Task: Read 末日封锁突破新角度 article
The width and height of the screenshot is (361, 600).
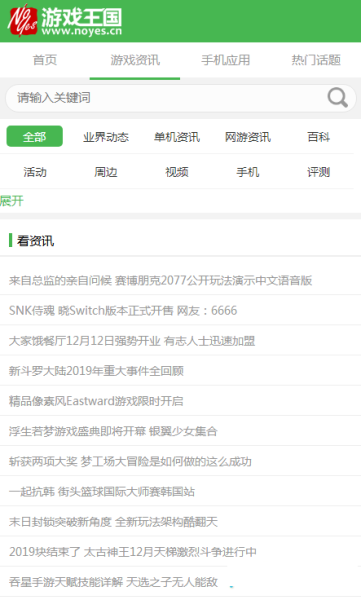Action: (113, 522)
